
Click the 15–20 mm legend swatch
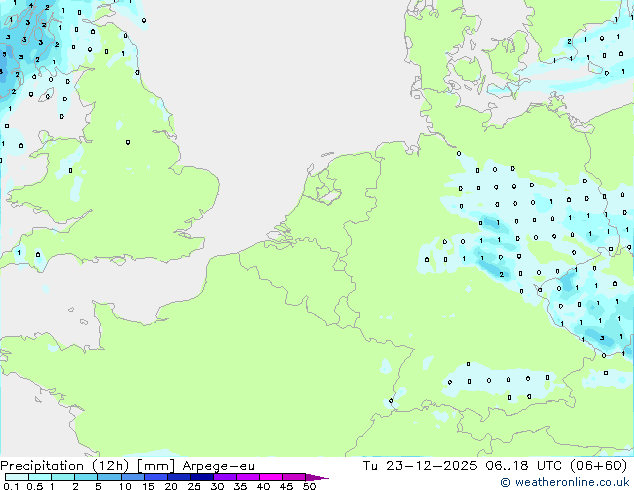[155, 477]
